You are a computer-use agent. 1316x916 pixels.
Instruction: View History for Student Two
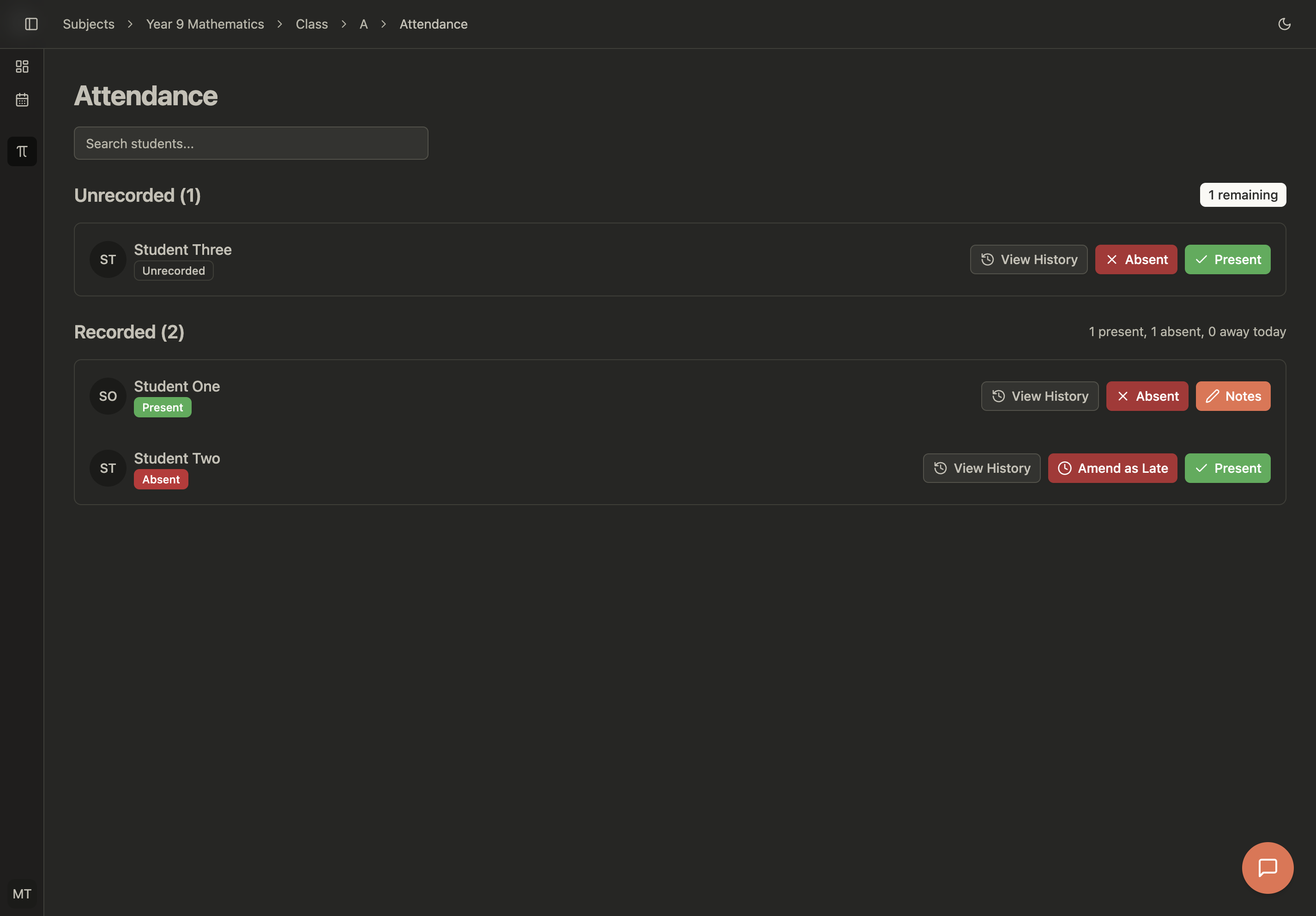(x=981, y=468)
